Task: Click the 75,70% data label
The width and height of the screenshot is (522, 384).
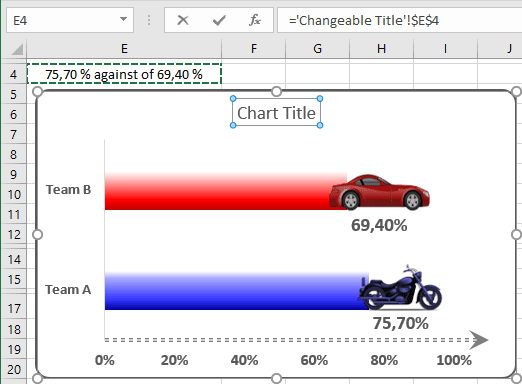Action: pos(400,323)
